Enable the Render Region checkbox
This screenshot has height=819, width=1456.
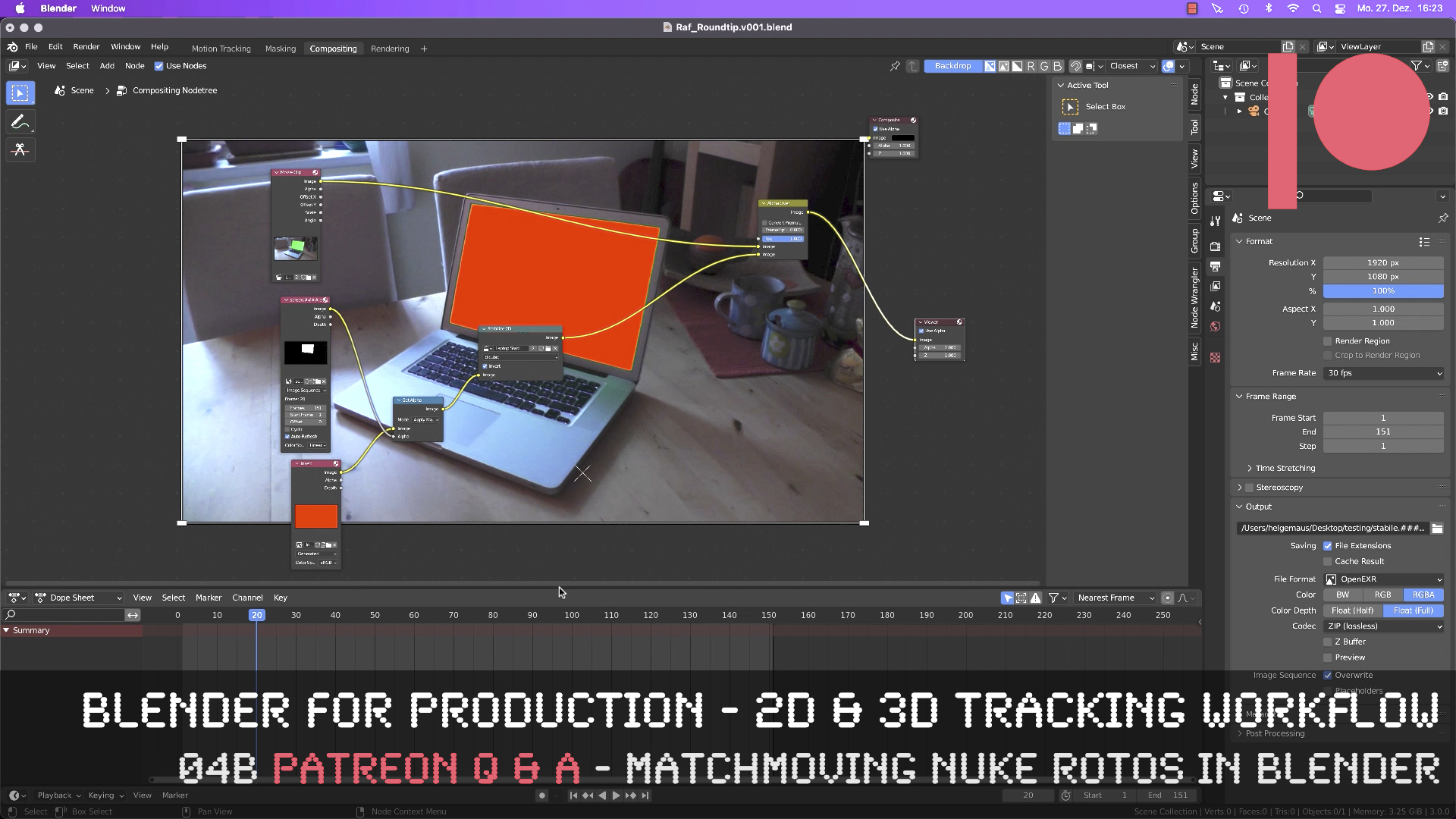point(1329,340)
